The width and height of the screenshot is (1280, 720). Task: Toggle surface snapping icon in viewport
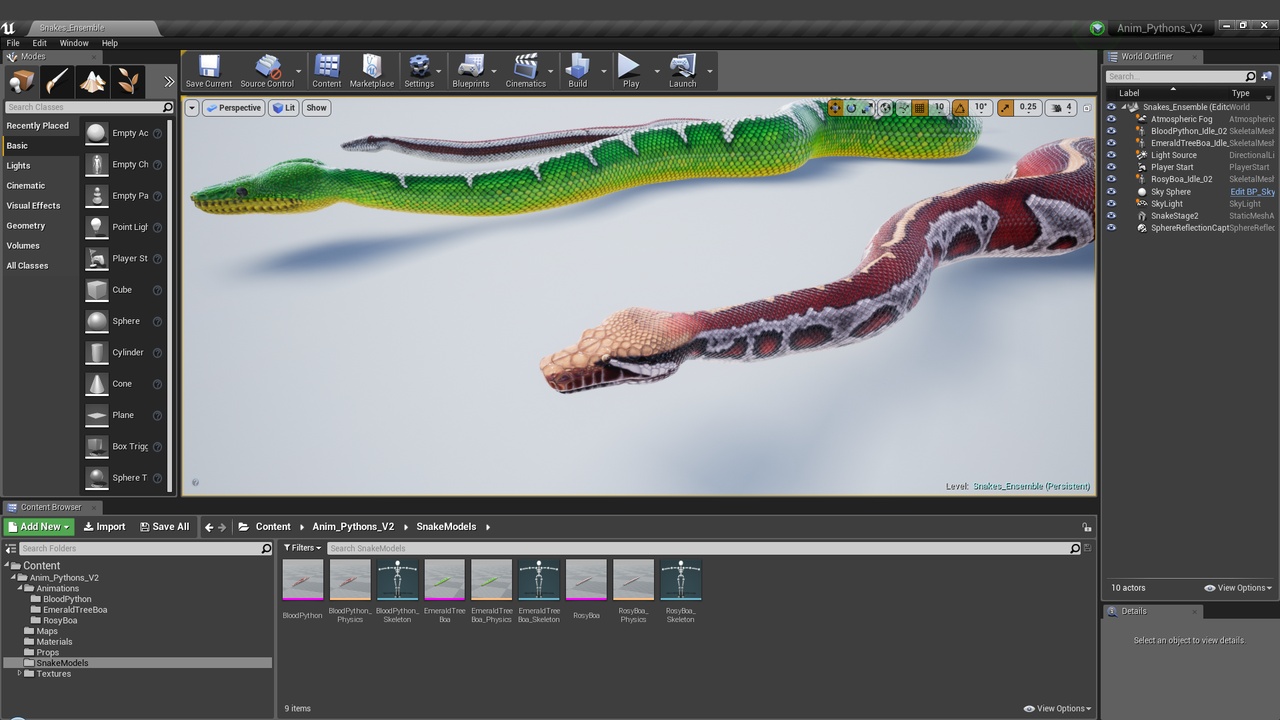pos(903,108)
